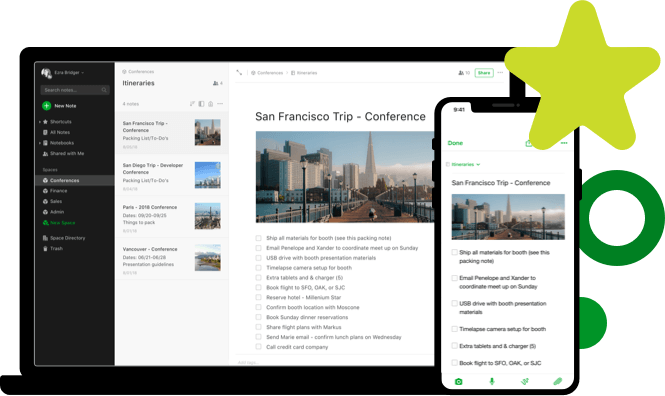The width and height of the screenshot is (665, 396).
Task: Check 'Reserve hotel - Millenium Star'
Action: coord(258,298)
